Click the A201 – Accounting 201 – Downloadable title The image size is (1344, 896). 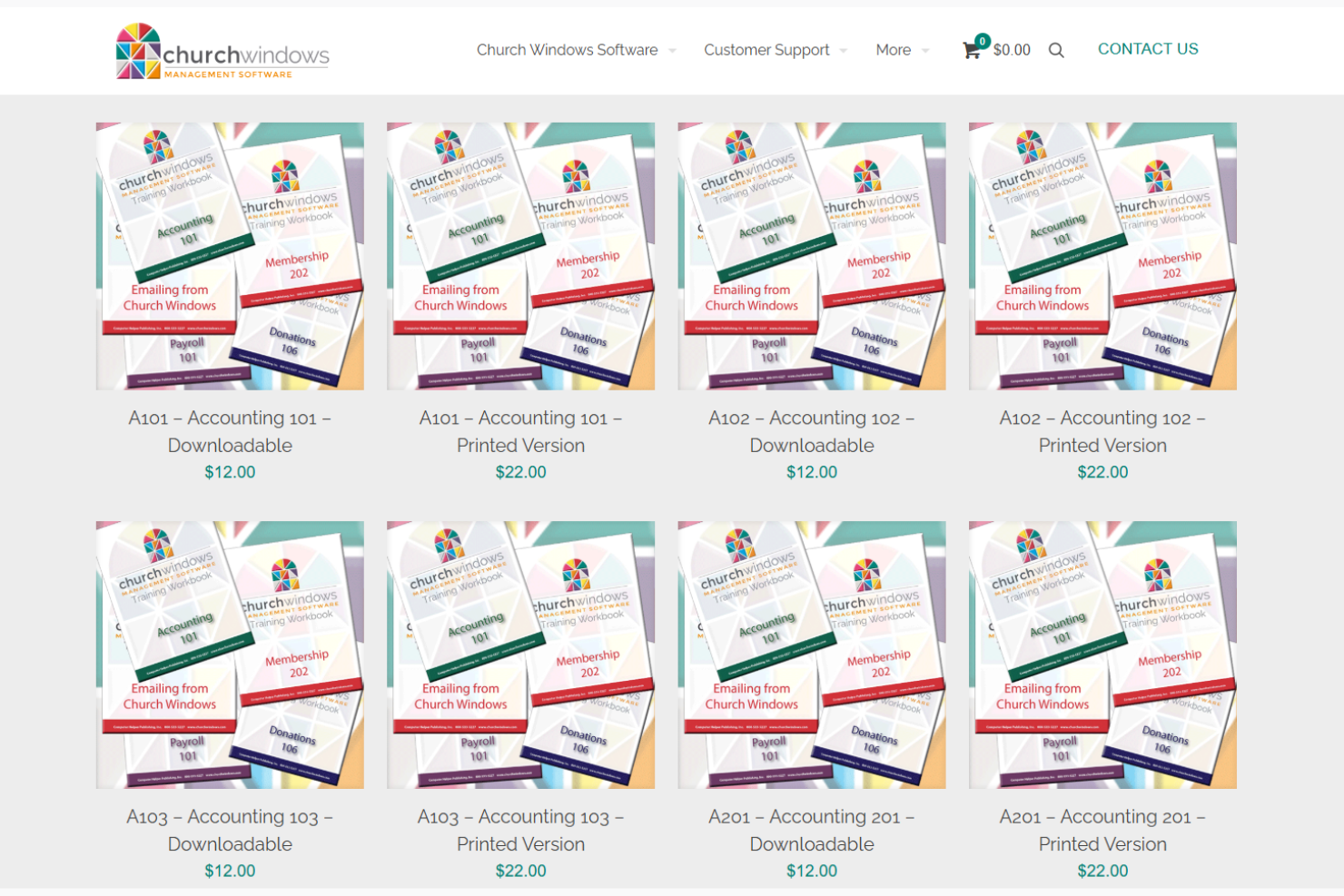(x=812, y=830)
